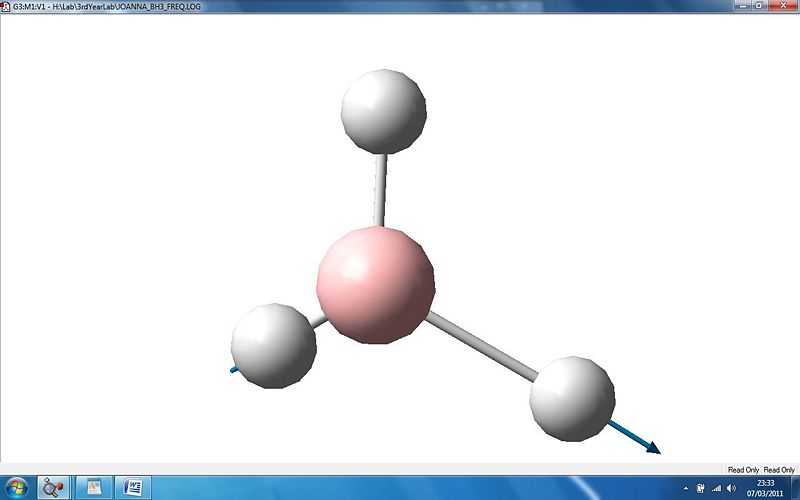This screenshot has height=500, width=800.
Task: Click the bond to the top hydrogen
Action: 380,190
